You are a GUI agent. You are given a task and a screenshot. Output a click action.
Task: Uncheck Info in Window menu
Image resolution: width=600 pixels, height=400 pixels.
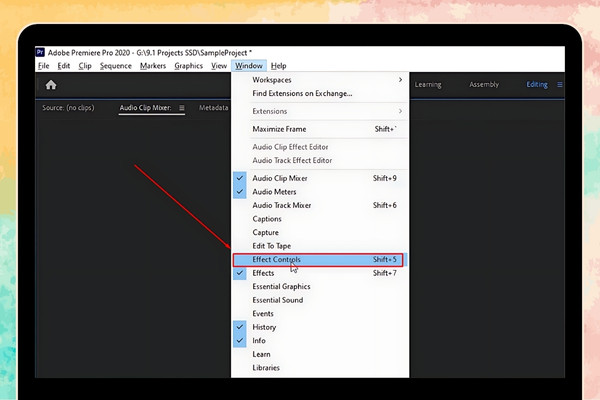tap(320, 341)
